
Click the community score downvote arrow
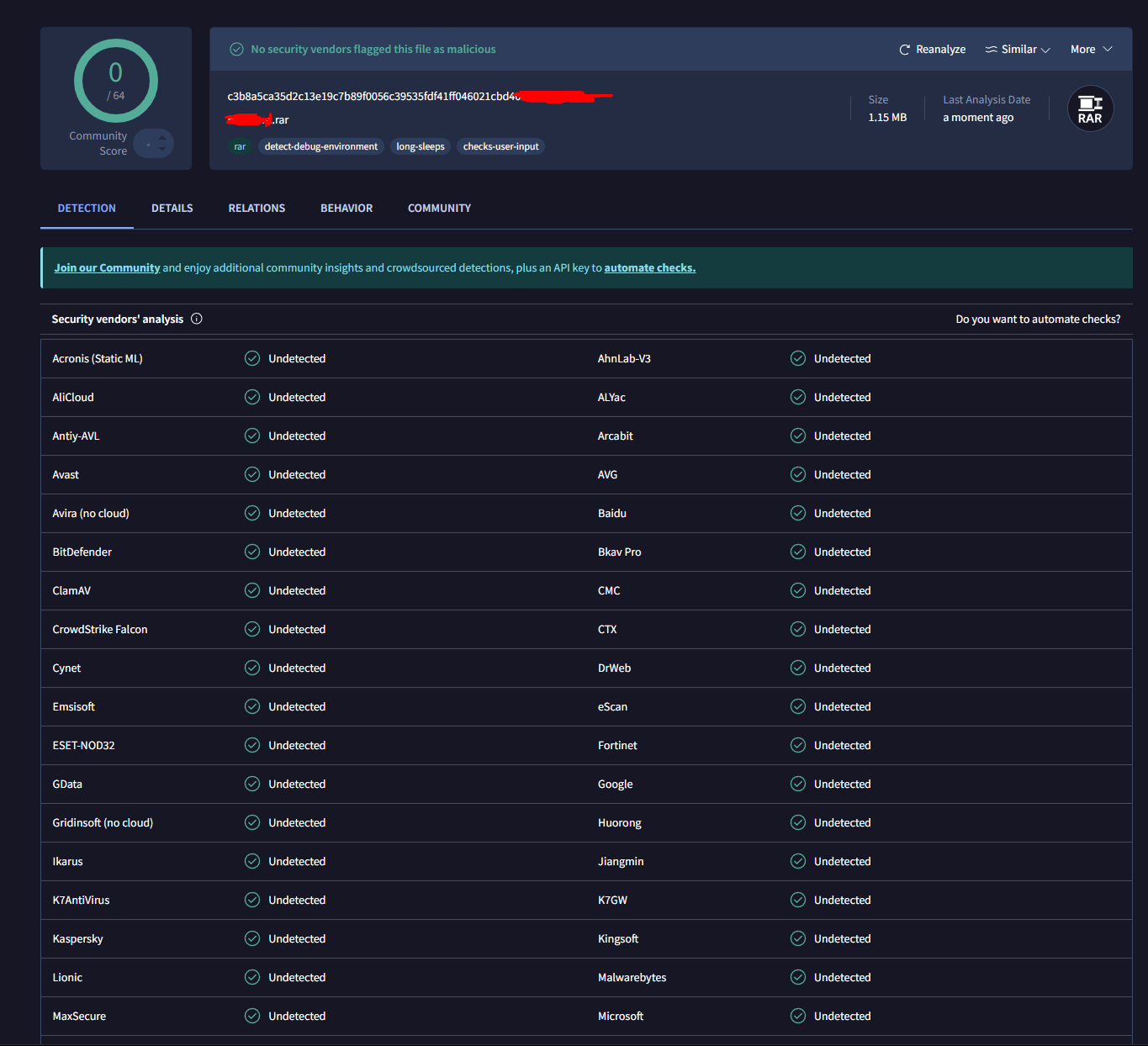[162, 150]
